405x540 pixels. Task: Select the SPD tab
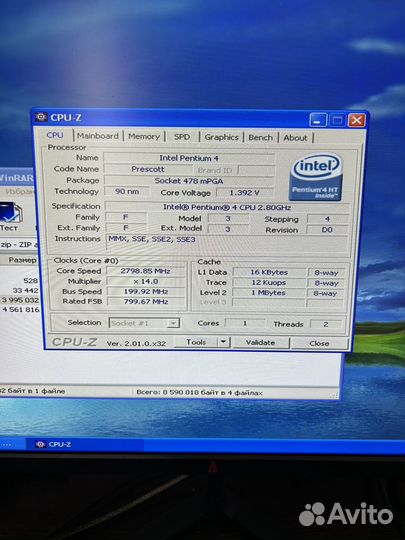point(182,137)
